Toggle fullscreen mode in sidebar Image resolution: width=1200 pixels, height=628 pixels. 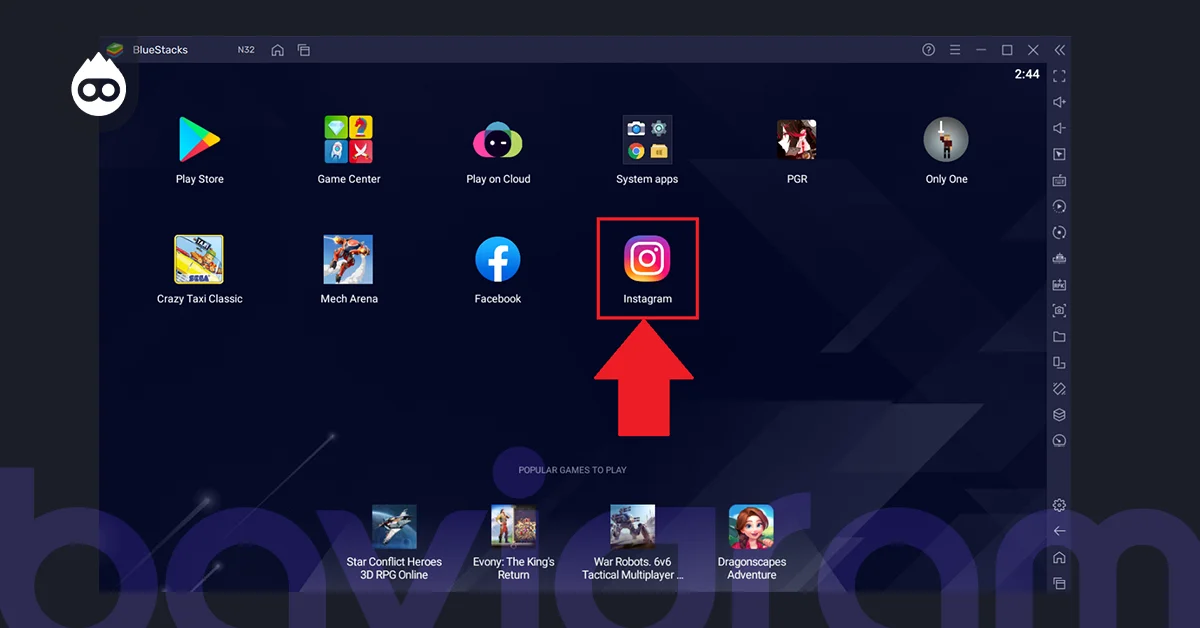click(1059, 76)
